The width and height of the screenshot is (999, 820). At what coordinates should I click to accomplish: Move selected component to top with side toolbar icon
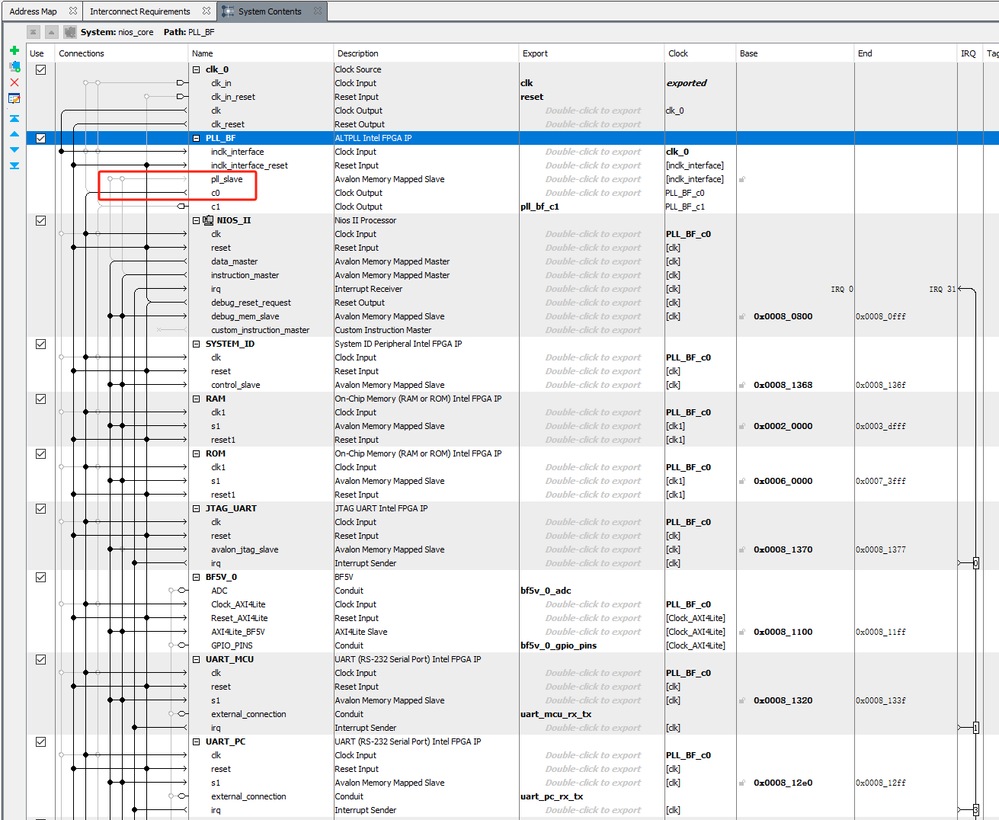[14, 119]
